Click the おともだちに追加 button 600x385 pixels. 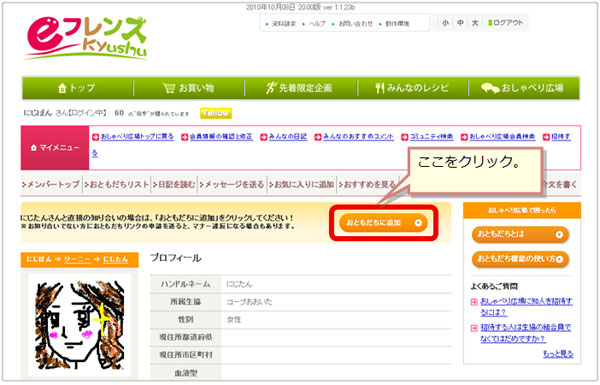(383, 223)
